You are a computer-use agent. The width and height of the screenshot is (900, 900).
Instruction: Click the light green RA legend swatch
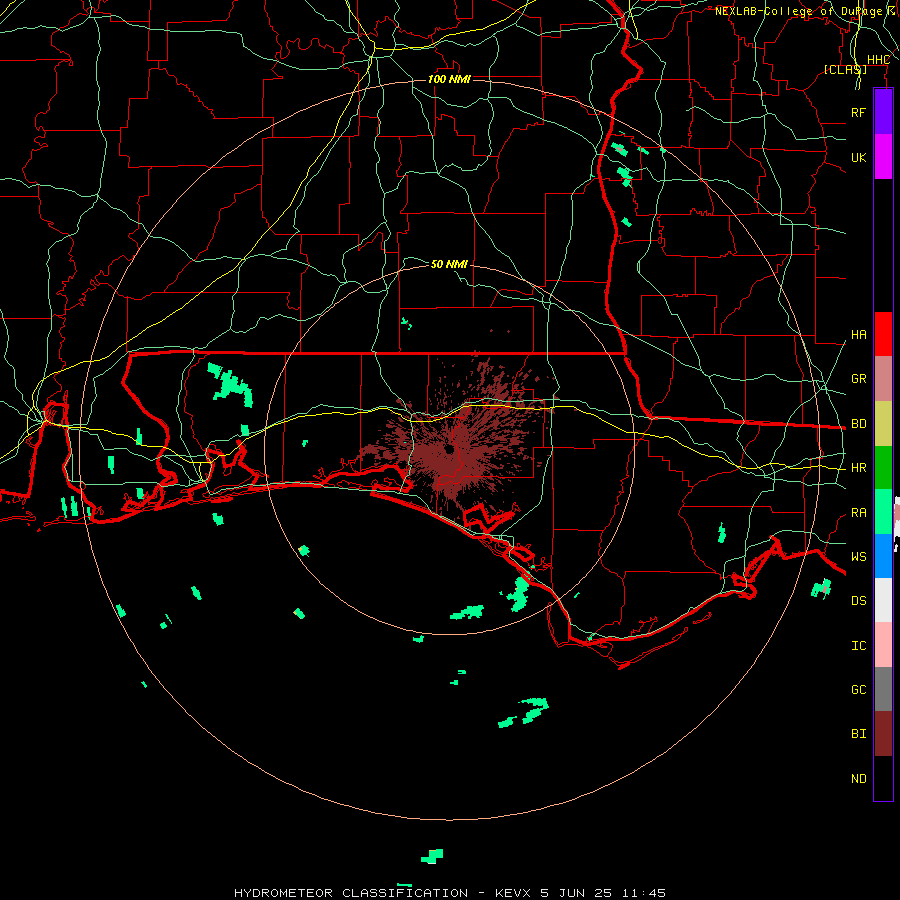(x=883, y=512)
